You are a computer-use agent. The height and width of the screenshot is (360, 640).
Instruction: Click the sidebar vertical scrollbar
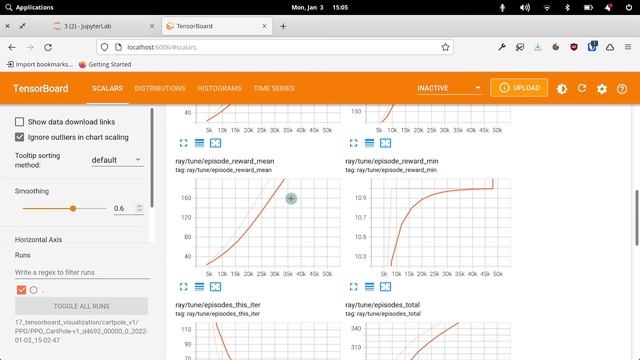(152, 158)
